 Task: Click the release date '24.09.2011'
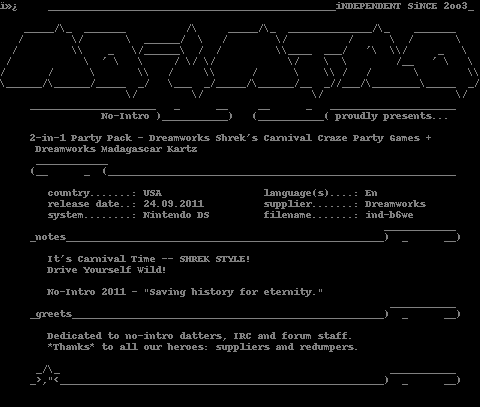173,204
